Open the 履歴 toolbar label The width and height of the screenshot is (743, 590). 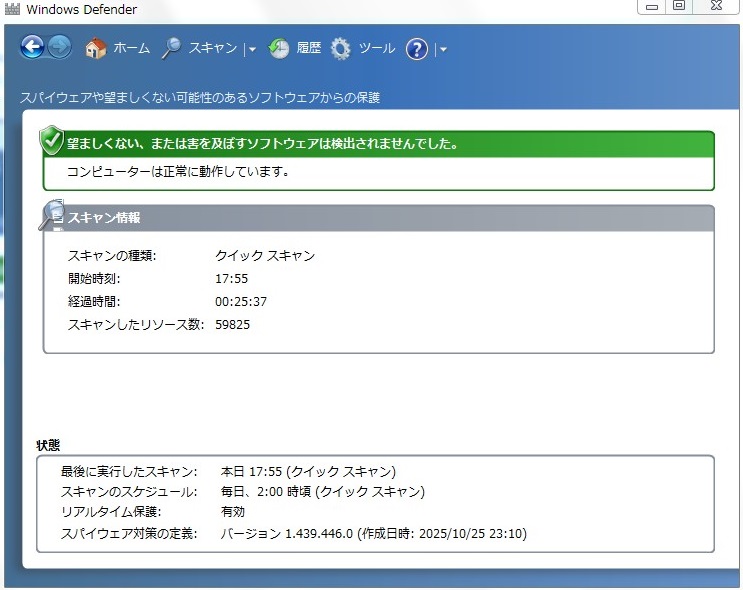click(308, 48)
